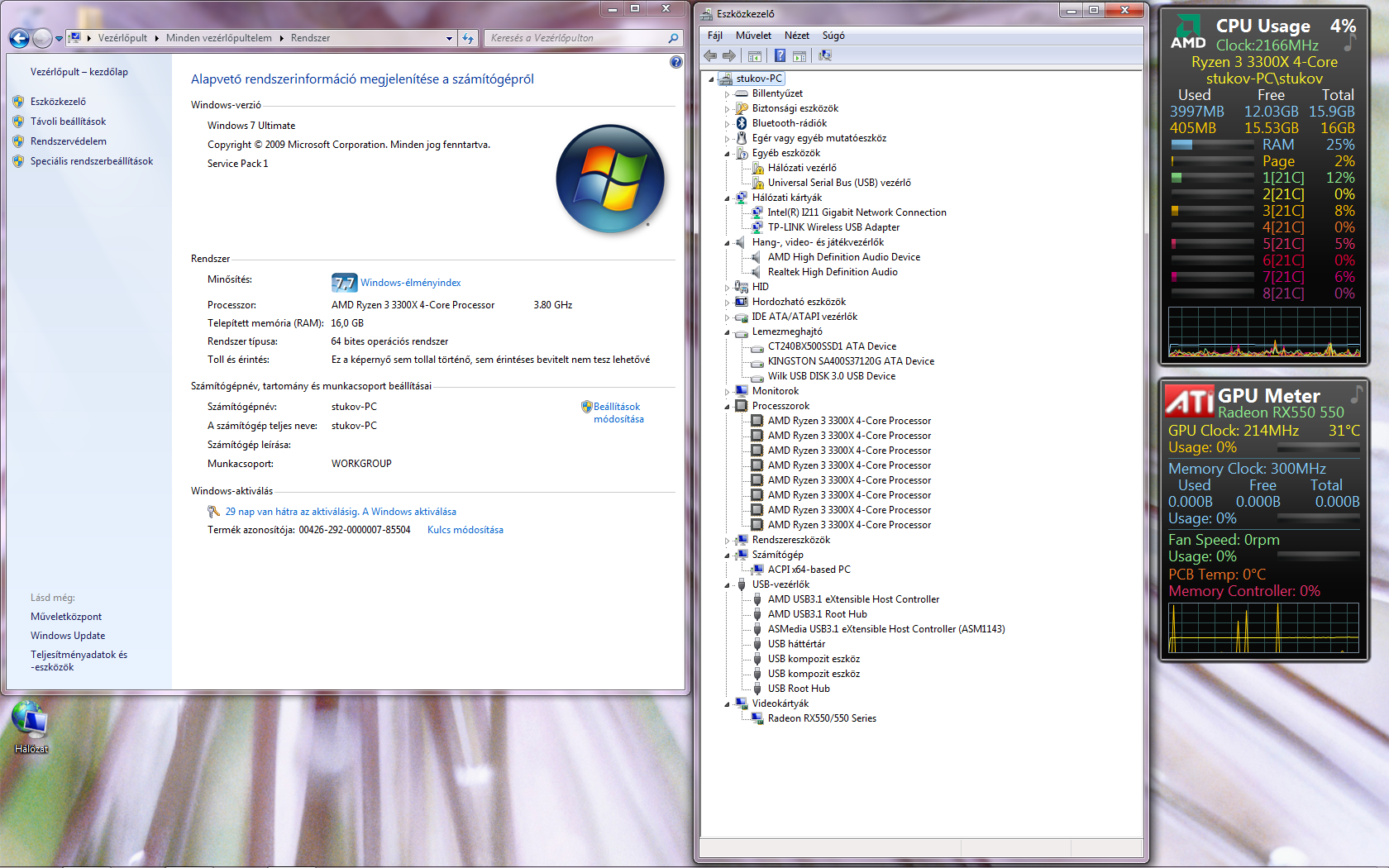This screenshot has height=868, width=1389.
Task: Click the CPU history graph in gadget
Action: click(x=1264, y=331)
